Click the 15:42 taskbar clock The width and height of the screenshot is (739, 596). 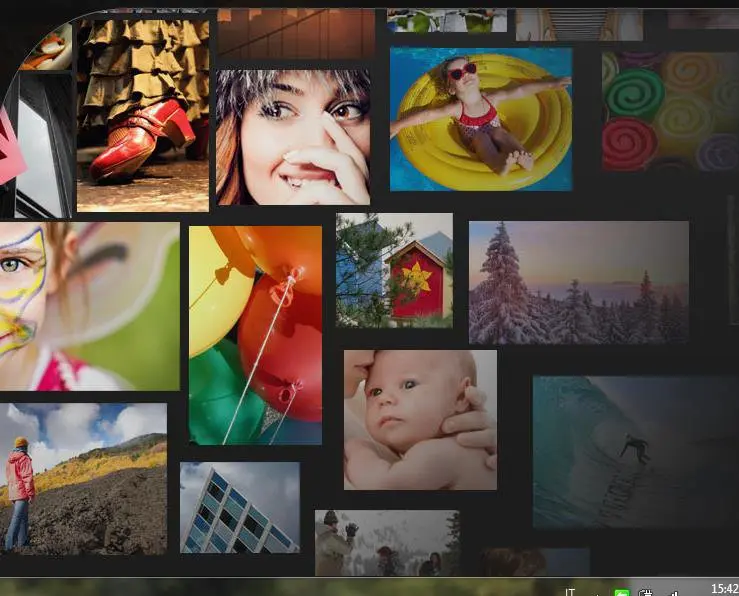click(x=725, y=589)
